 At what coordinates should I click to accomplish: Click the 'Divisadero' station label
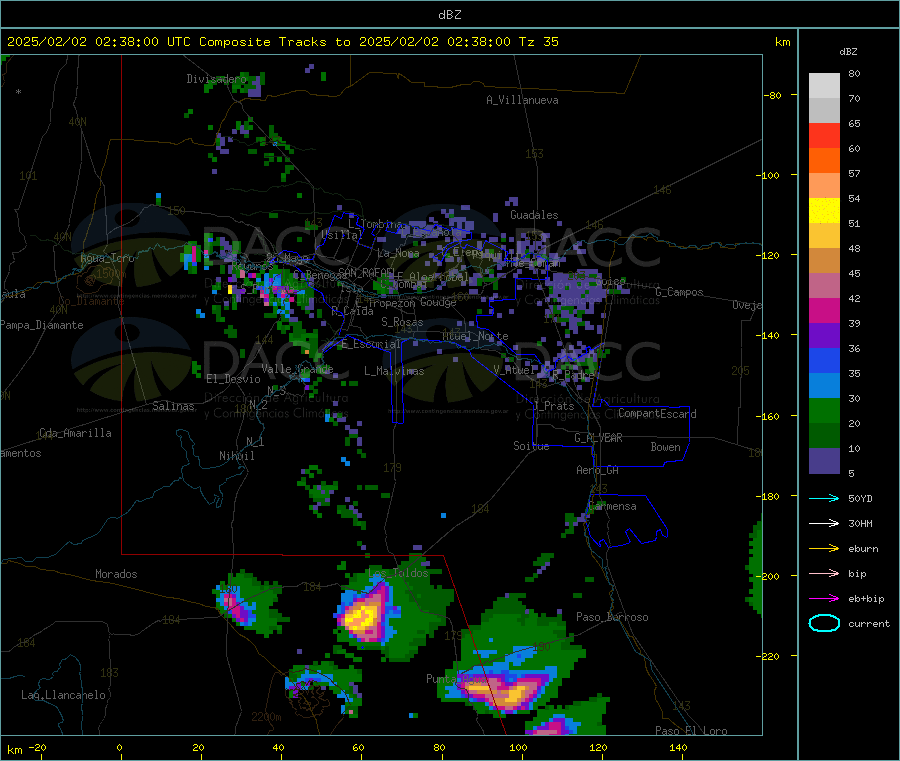(x=216, y=79)
